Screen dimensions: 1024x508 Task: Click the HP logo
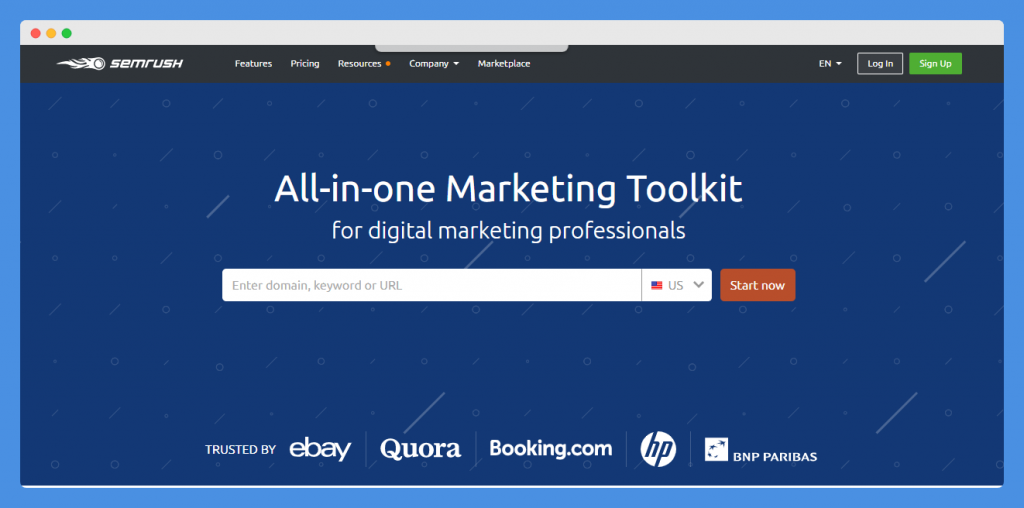[658, 449]
